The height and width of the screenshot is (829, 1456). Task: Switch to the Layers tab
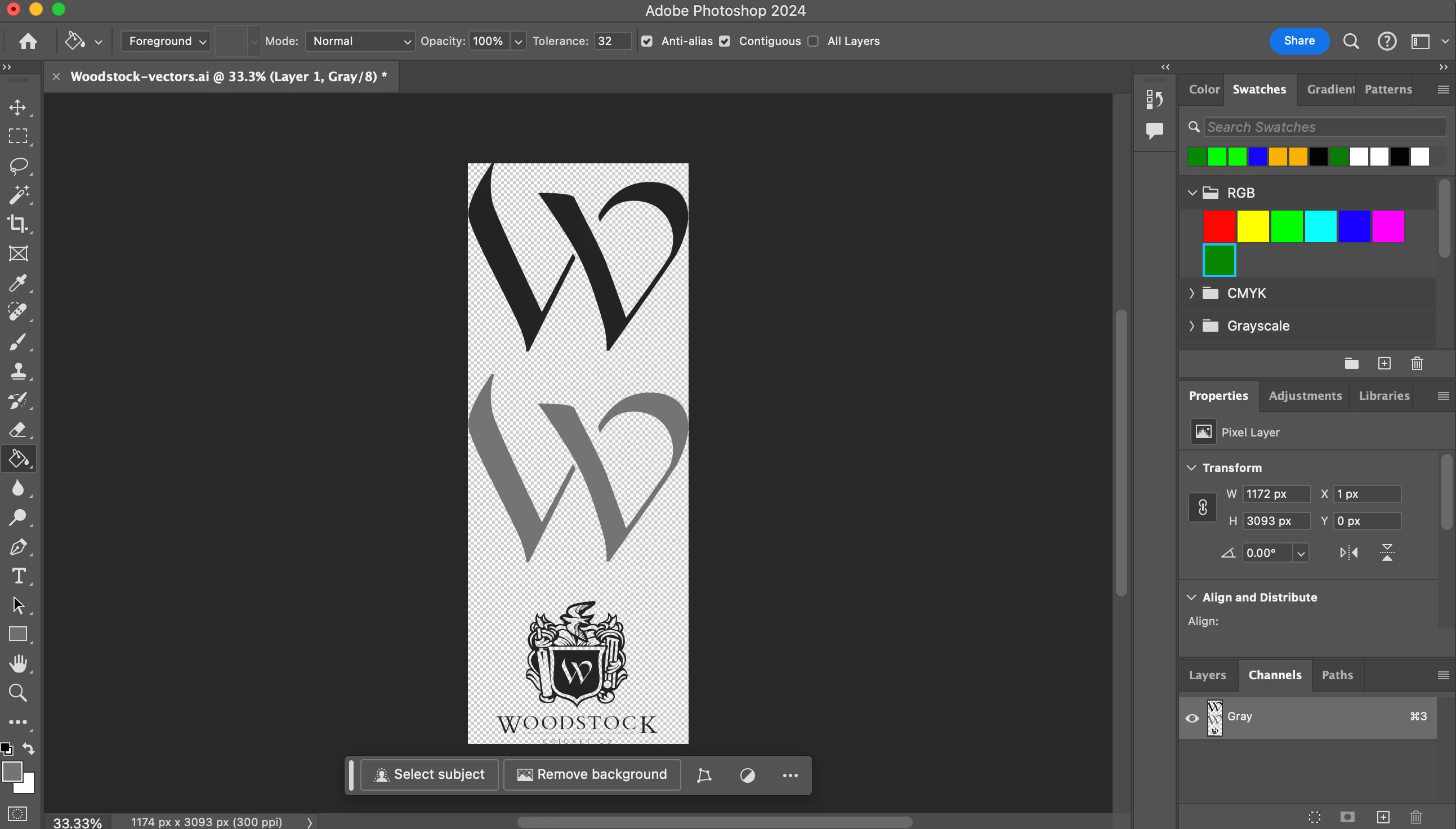1207,675
